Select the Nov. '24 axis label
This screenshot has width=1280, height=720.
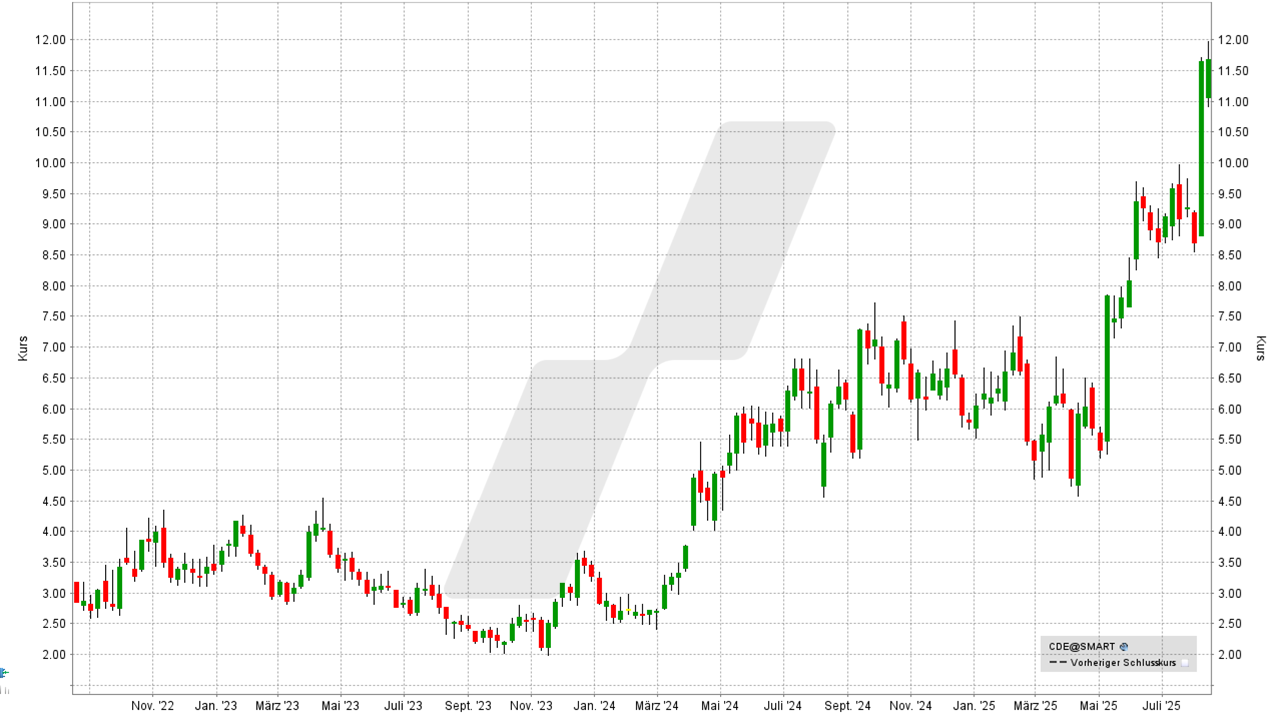click(x=910, y=705)
